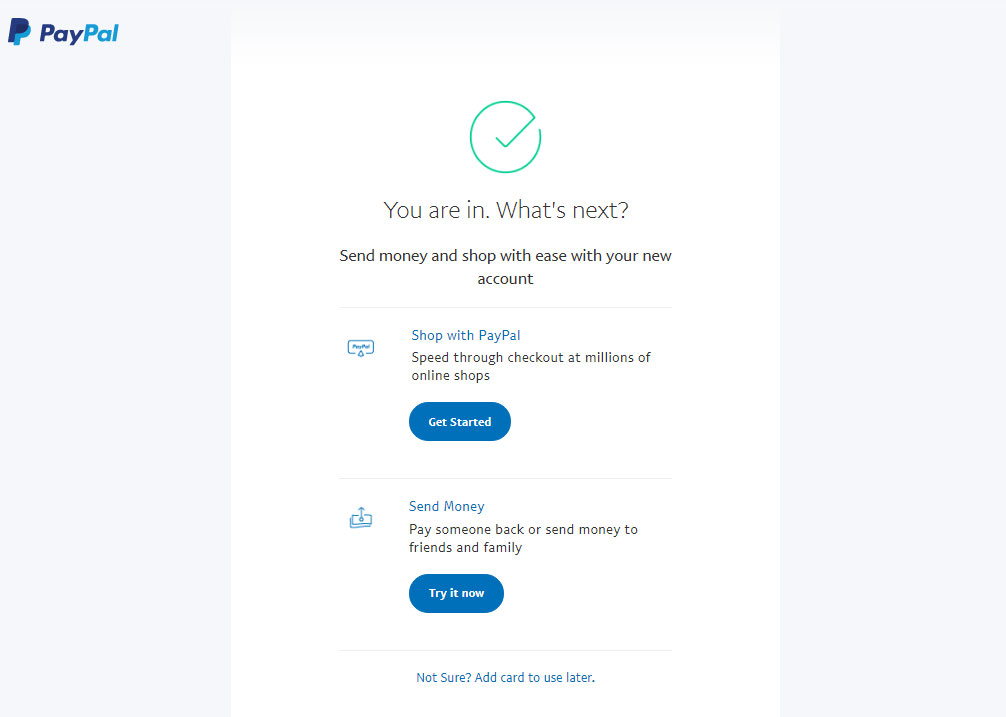Select Get Started to begin shopping
The height and width of the screenshot is (717, 1006).
[459, 421]
